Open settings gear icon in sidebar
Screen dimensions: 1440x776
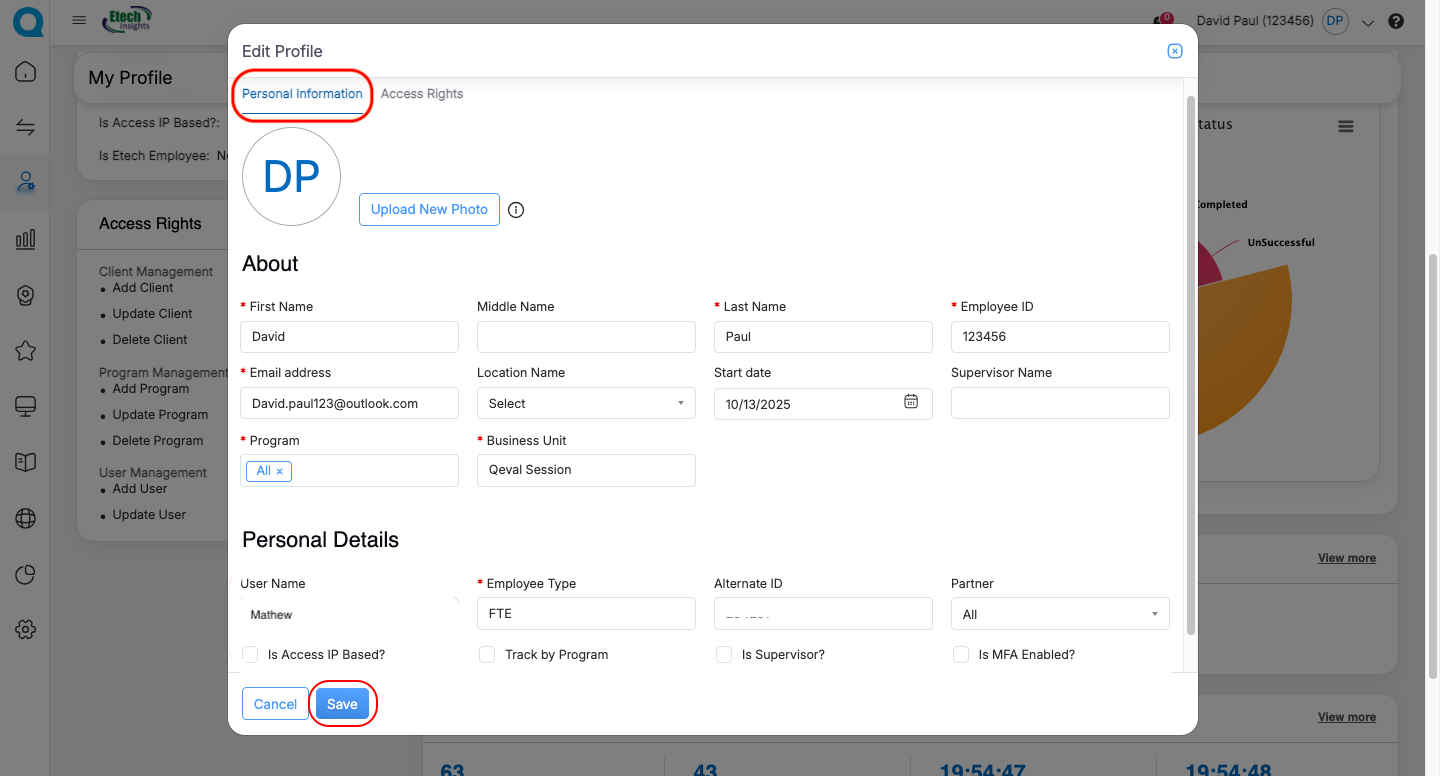26,629
